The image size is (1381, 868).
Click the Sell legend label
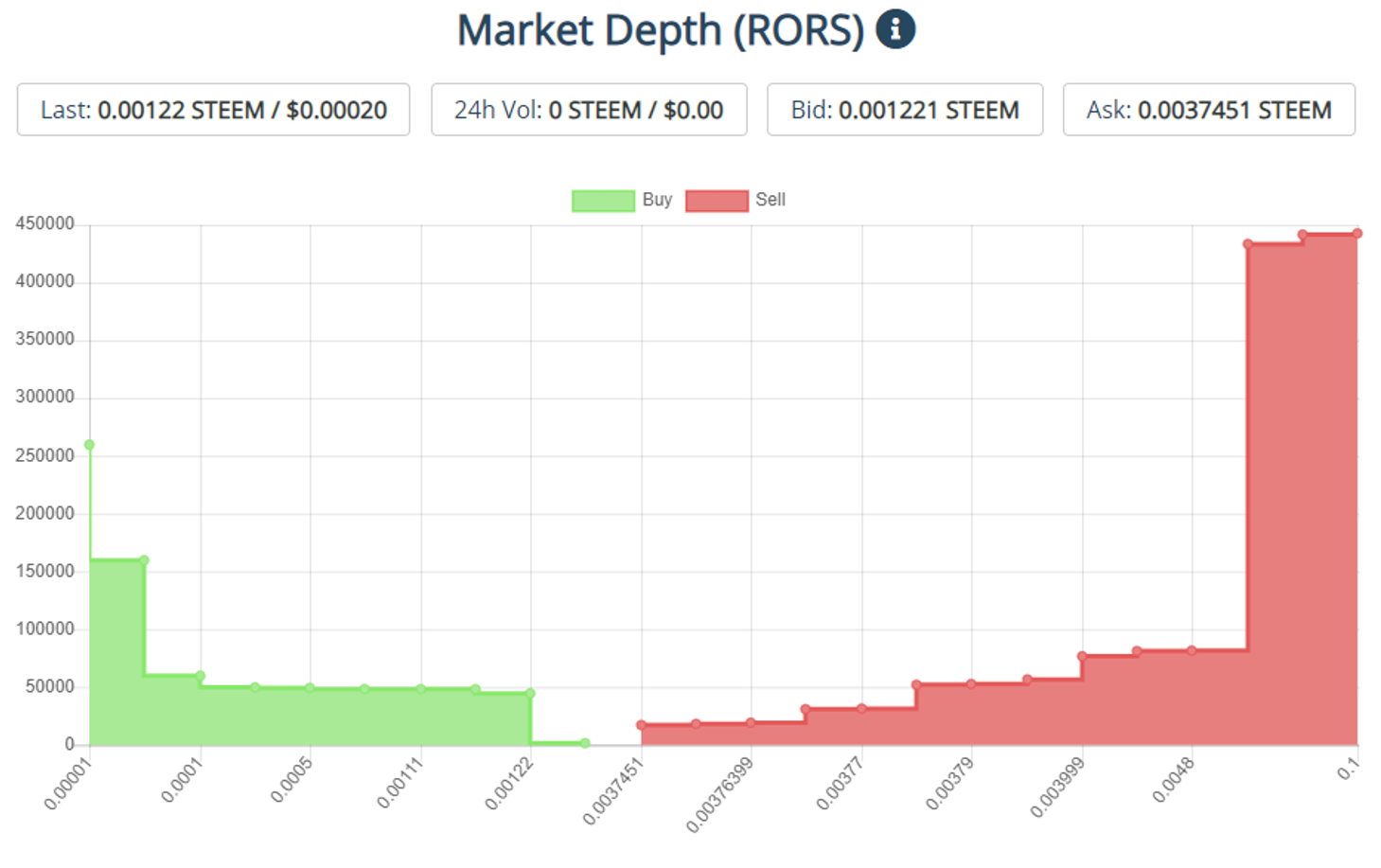click(x=770, y=200)
